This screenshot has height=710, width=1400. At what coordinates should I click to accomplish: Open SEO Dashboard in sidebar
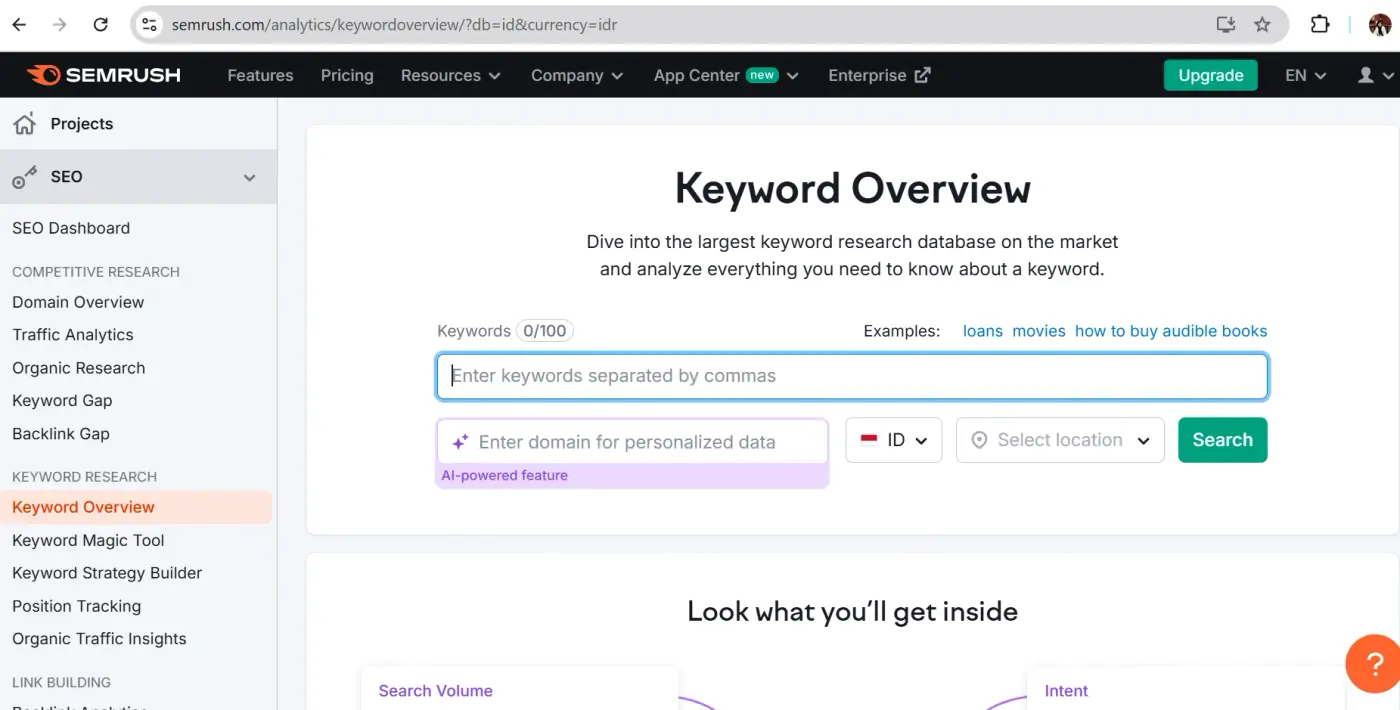pyautogui.click(x=71, y=228)
